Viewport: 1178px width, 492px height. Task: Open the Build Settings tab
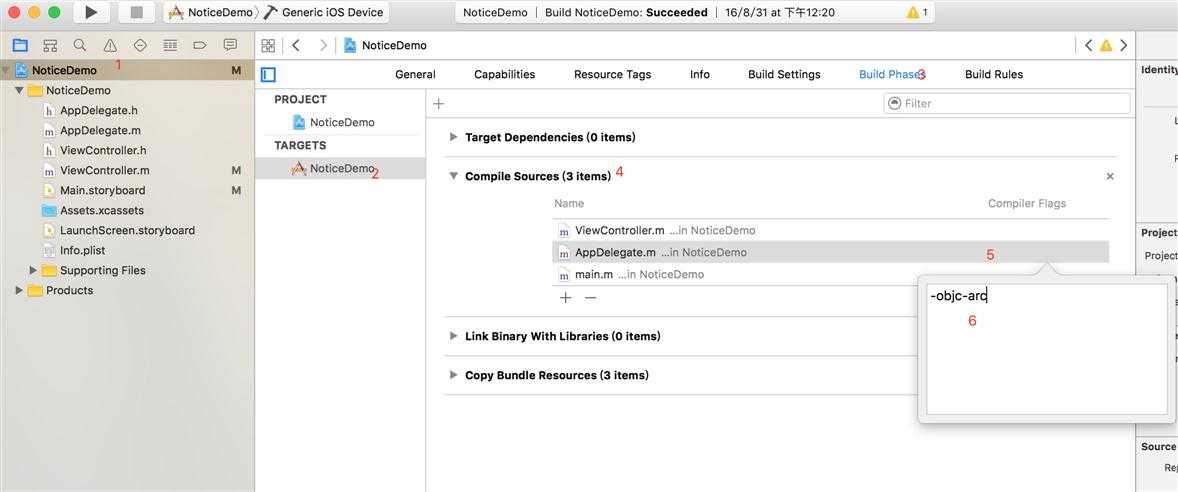click(784, 74)
